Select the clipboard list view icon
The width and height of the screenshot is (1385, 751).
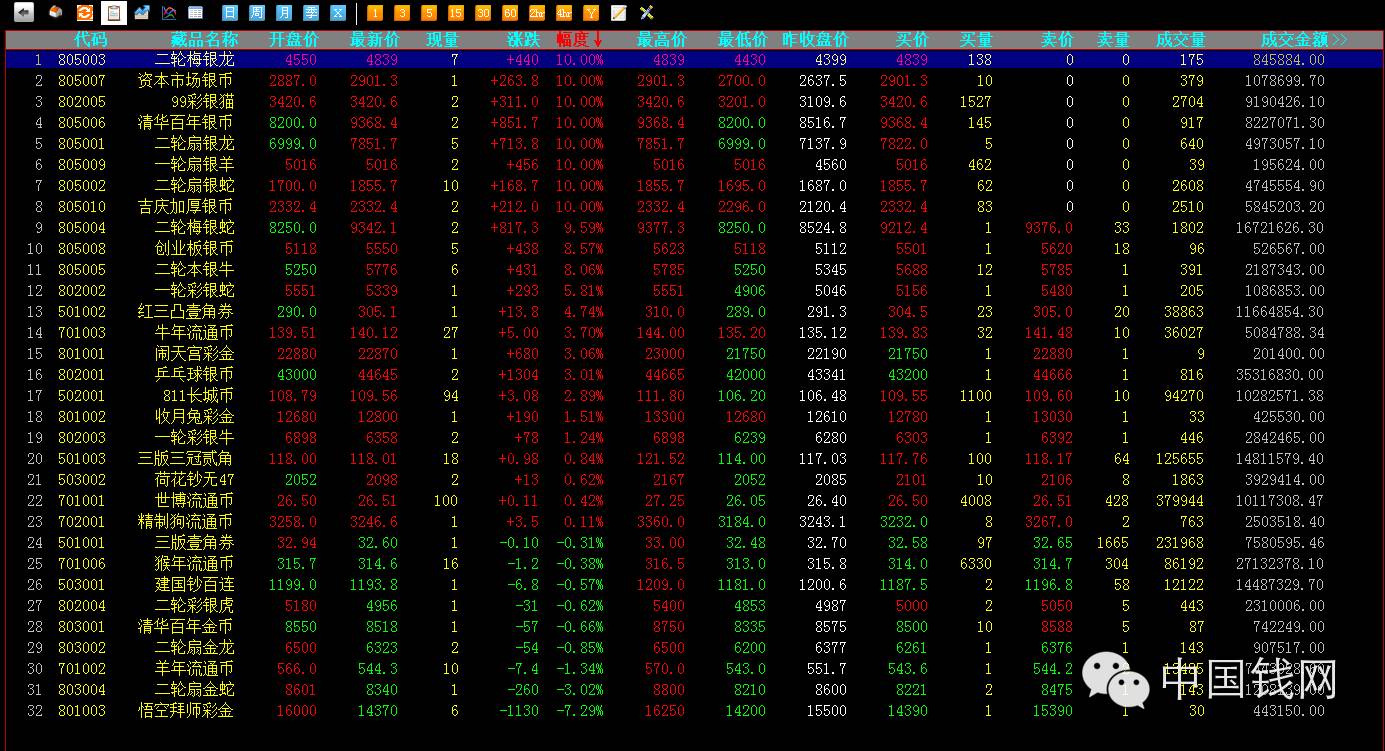(x=114, y=13)
